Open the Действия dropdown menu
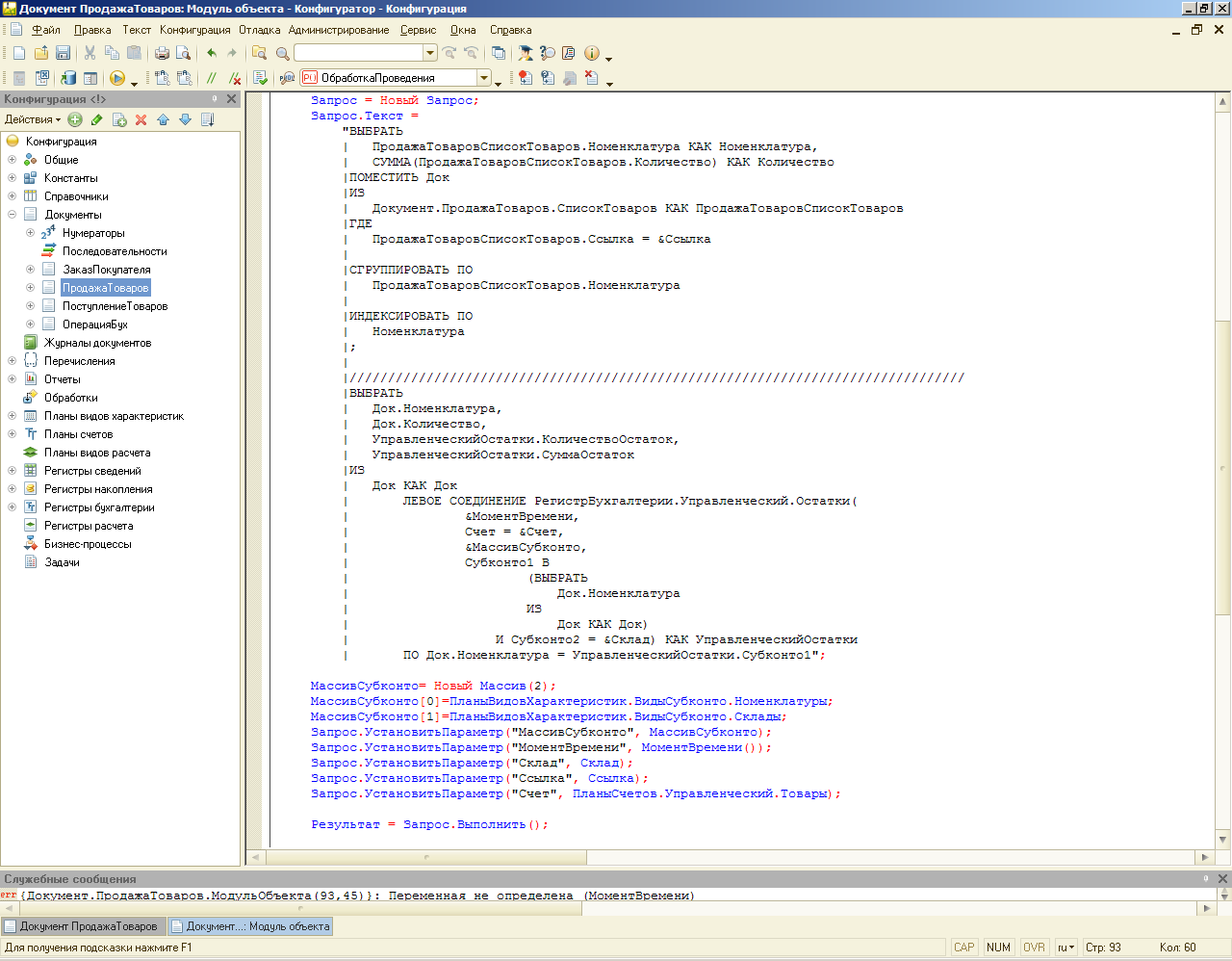 point(32,119)
